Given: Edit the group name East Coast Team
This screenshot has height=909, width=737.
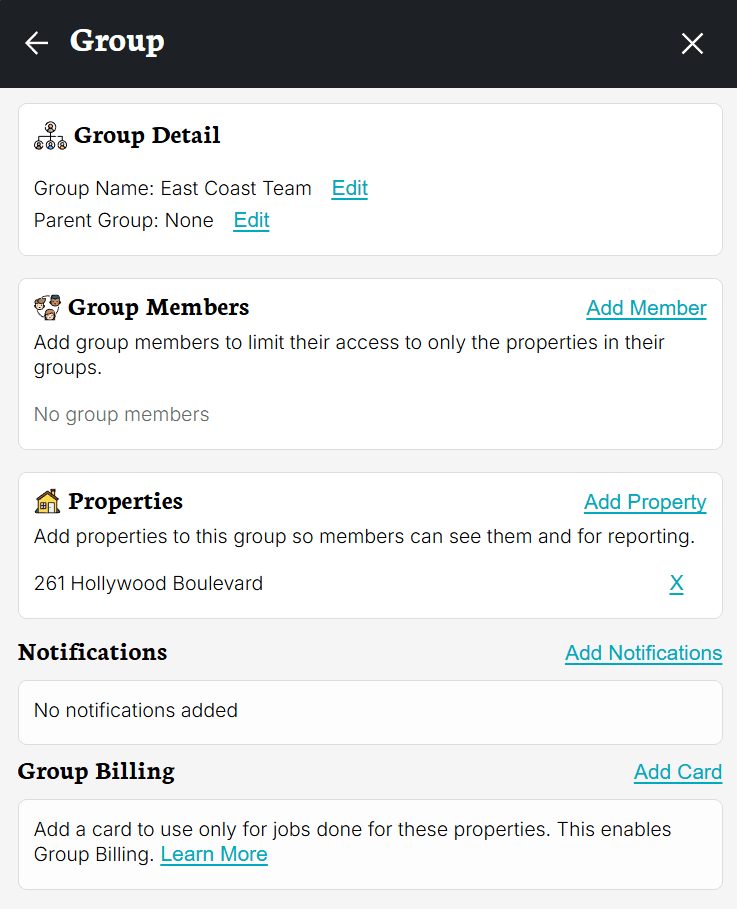Looking at the screenshot, I should pyautogui.click(x=349, y=188).
